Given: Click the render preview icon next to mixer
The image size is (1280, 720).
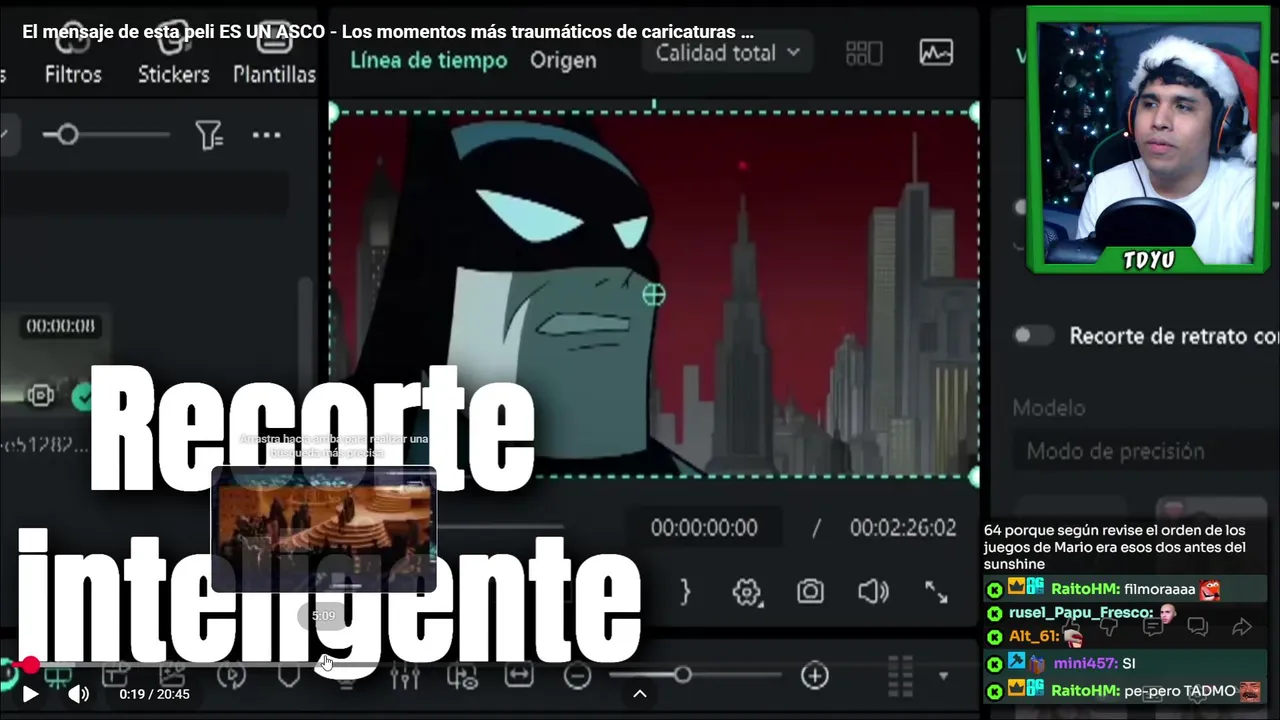Looking at the screenshot, I should click(x=462, y=677).
